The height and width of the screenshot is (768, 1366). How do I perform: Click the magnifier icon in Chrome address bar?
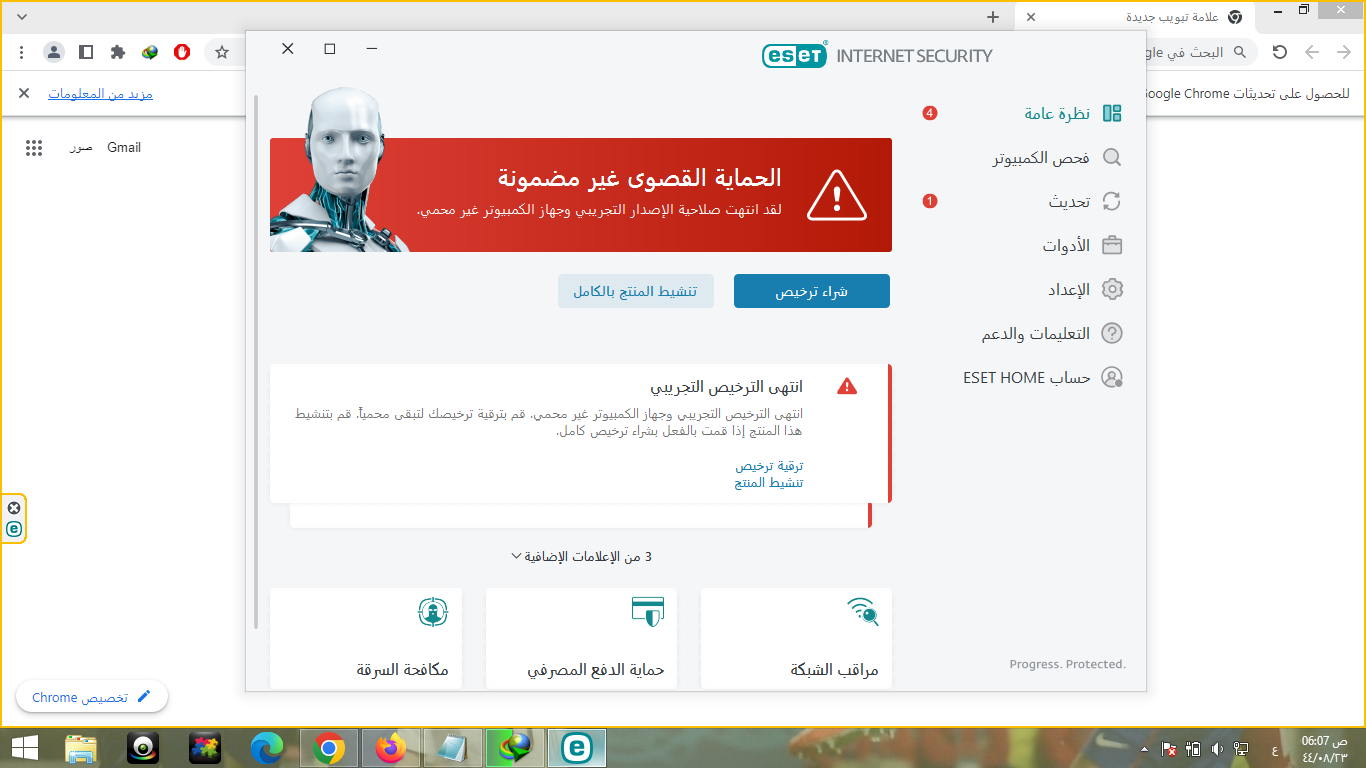[x=1240, y=52]
